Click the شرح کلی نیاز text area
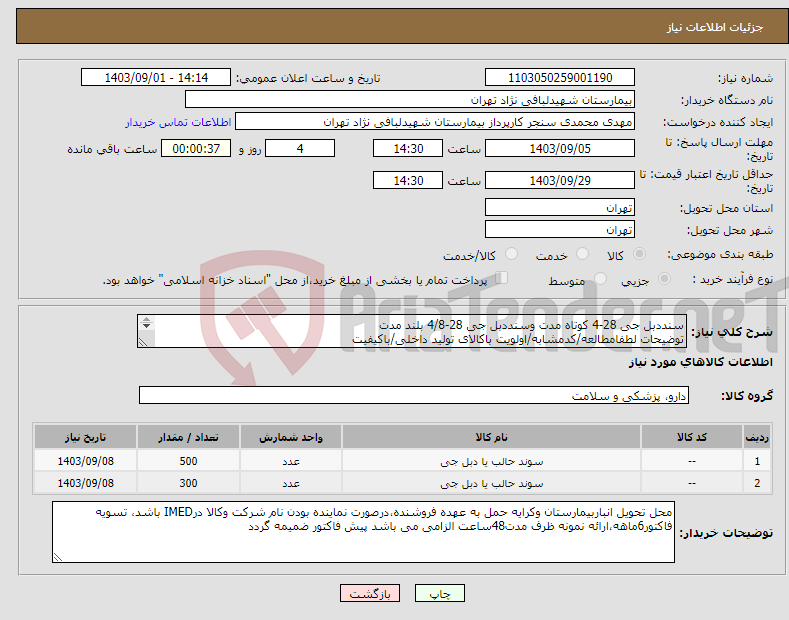Viewport: 789px width, 620px height. [412, 331]
